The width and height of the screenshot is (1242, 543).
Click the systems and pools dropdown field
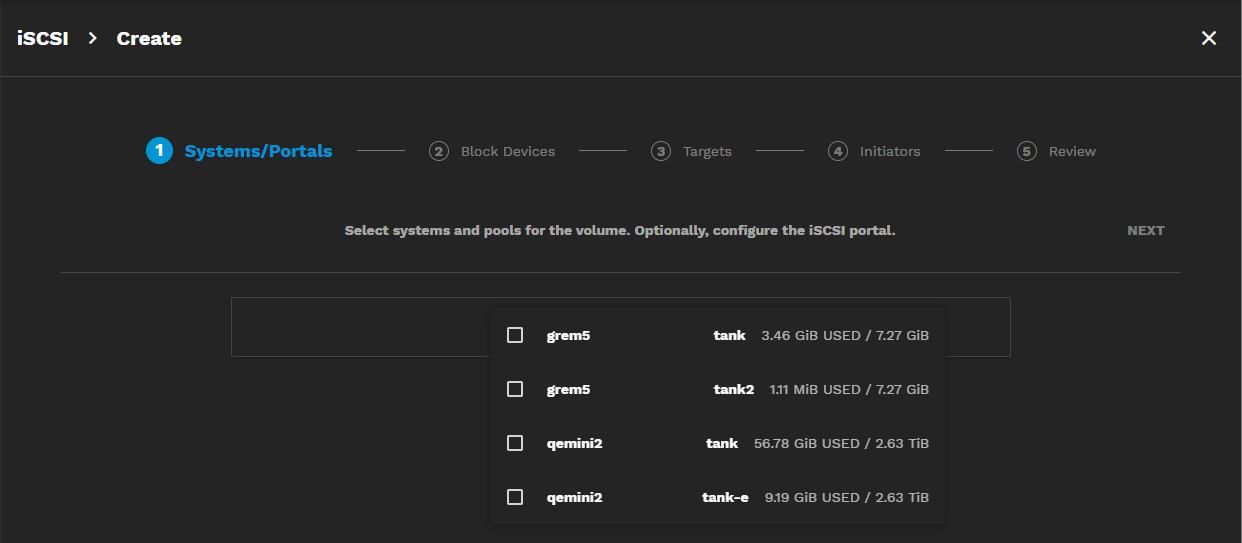pos(360,327)
